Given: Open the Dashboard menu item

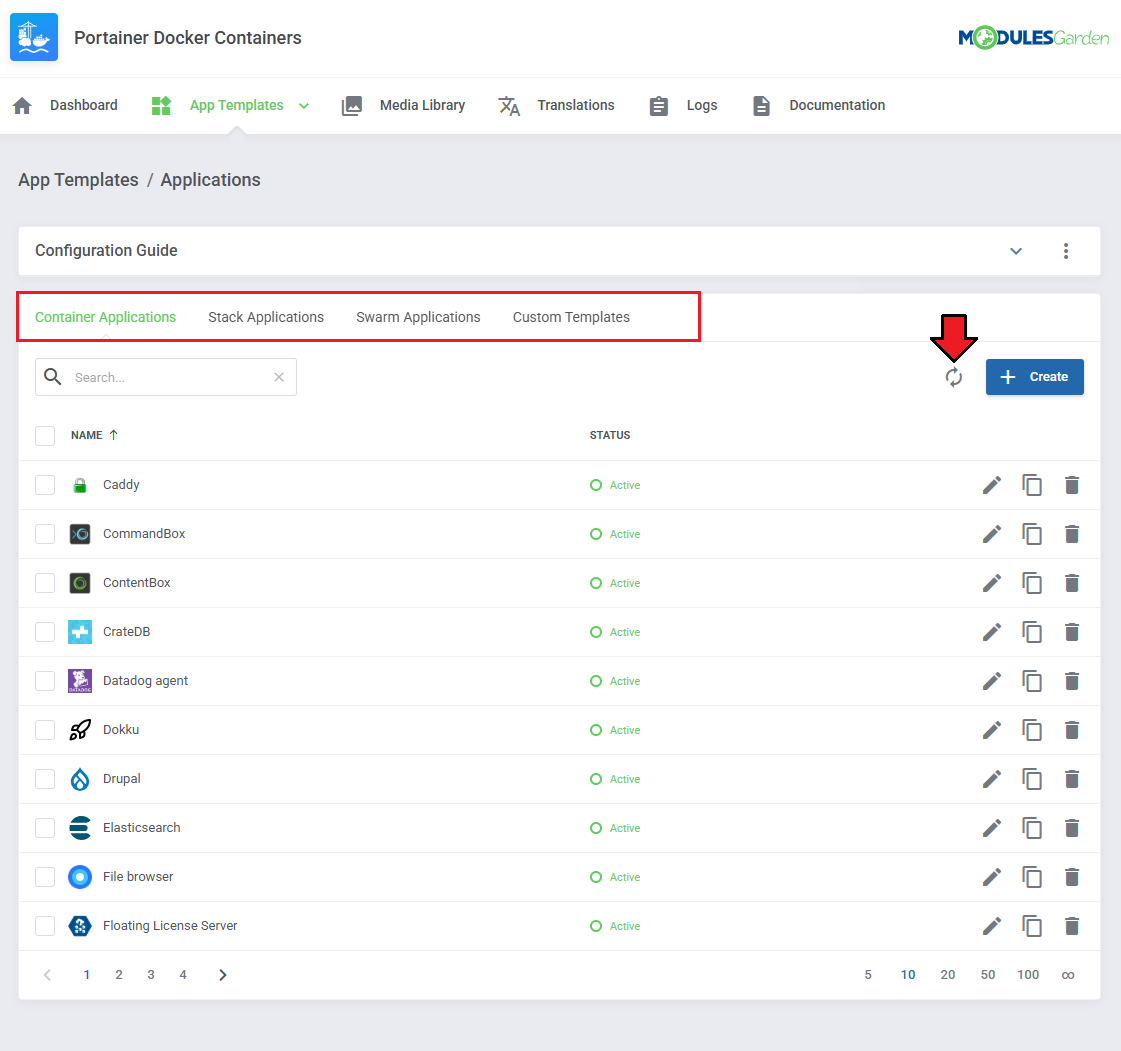Looking at the screenshot, I should coord(65,105).
